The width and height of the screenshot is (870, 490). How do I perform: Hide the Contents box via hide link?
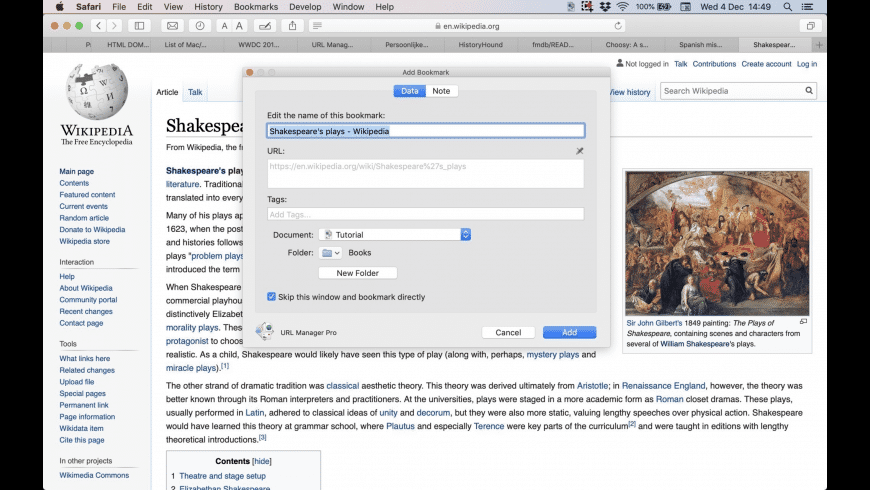point(262,461)
